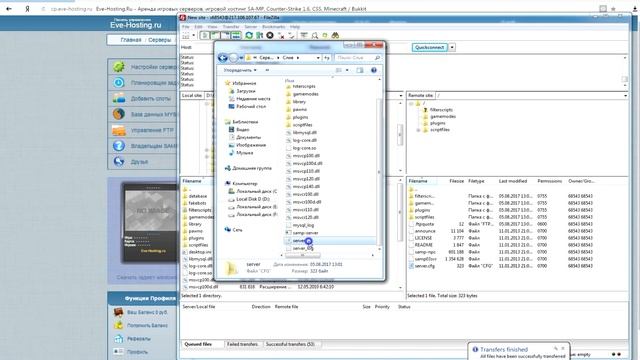Open Пополнить баланс link
Screen dimensions: 640x360
tap(147, 325)
